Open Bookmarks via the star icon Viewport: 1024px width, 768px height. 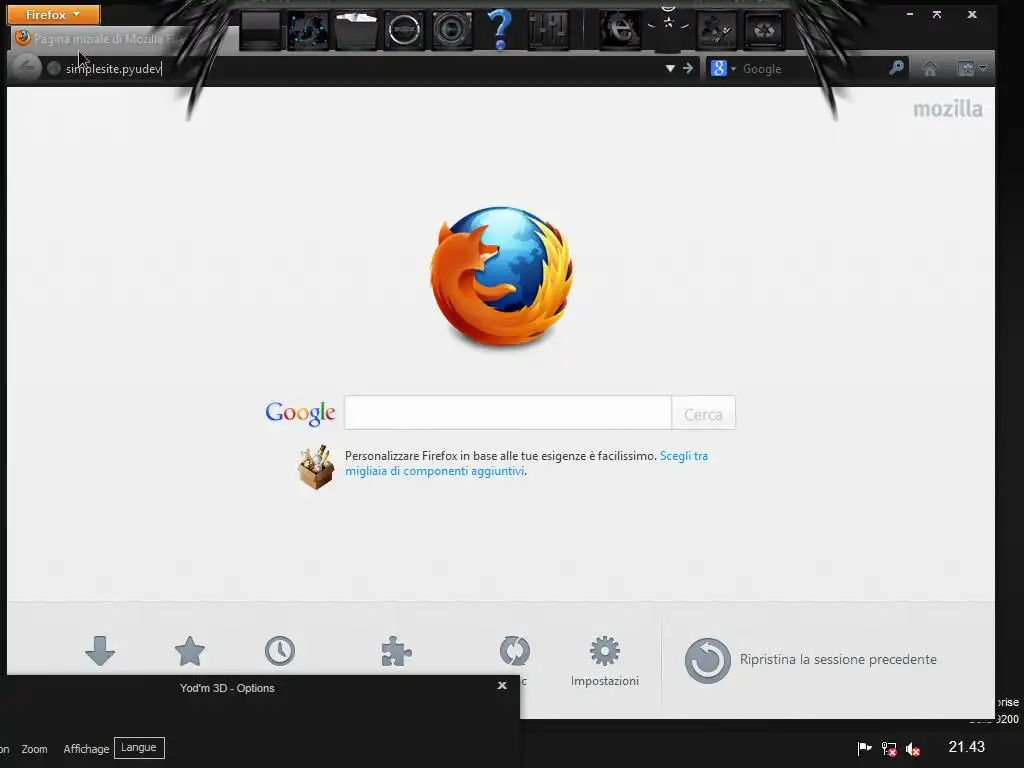pyautogui.click(x=190, y=651)
